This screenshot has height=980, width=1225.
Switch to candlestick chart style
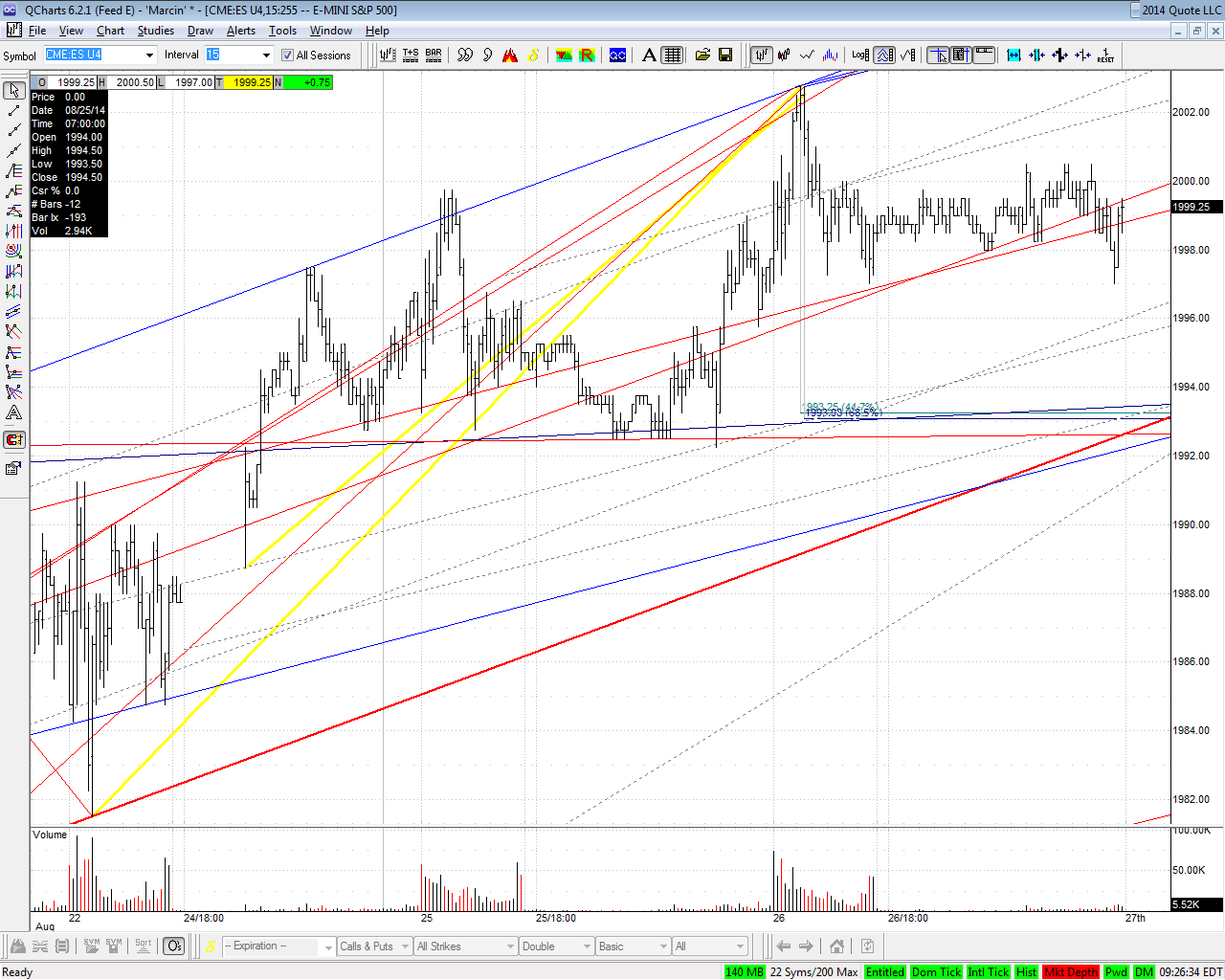coord(784,55)
